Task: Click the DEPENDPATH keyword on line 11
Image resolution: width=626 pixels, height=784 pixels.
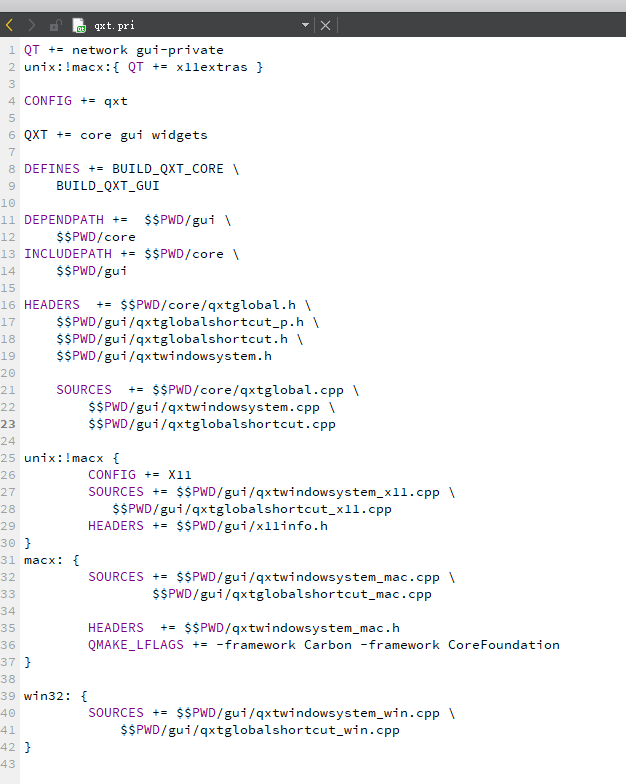Action: click(x=64, y=220)
